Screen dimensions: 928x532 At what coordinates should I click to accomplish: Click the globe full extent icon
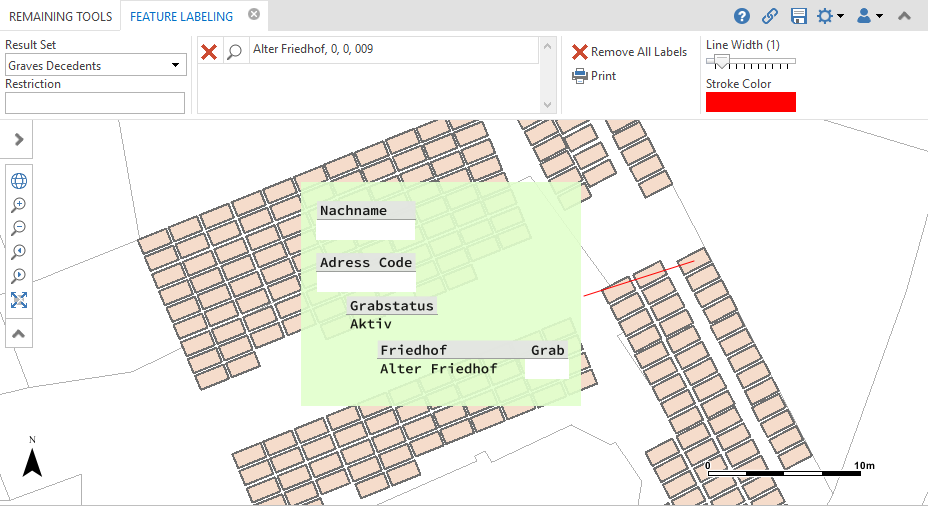click(x=19, y=181)
